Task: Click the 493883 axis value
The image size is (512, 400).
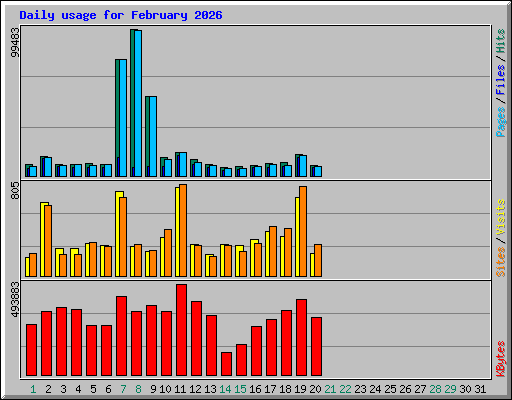Action: (15, 299)
